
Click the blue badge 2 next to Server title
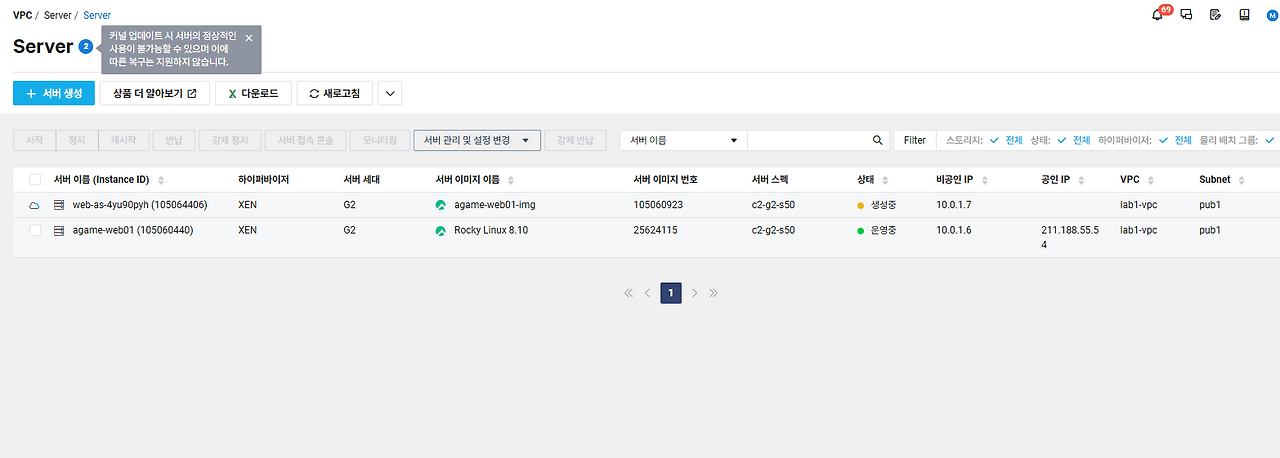click(86, 47)
